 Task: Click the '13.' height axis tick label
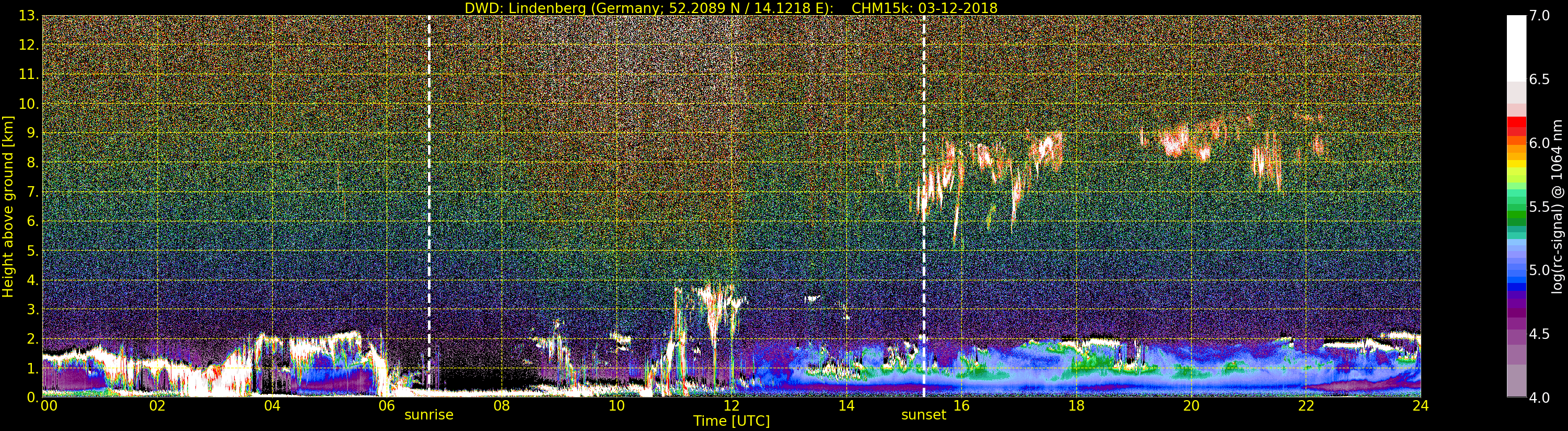29,16
